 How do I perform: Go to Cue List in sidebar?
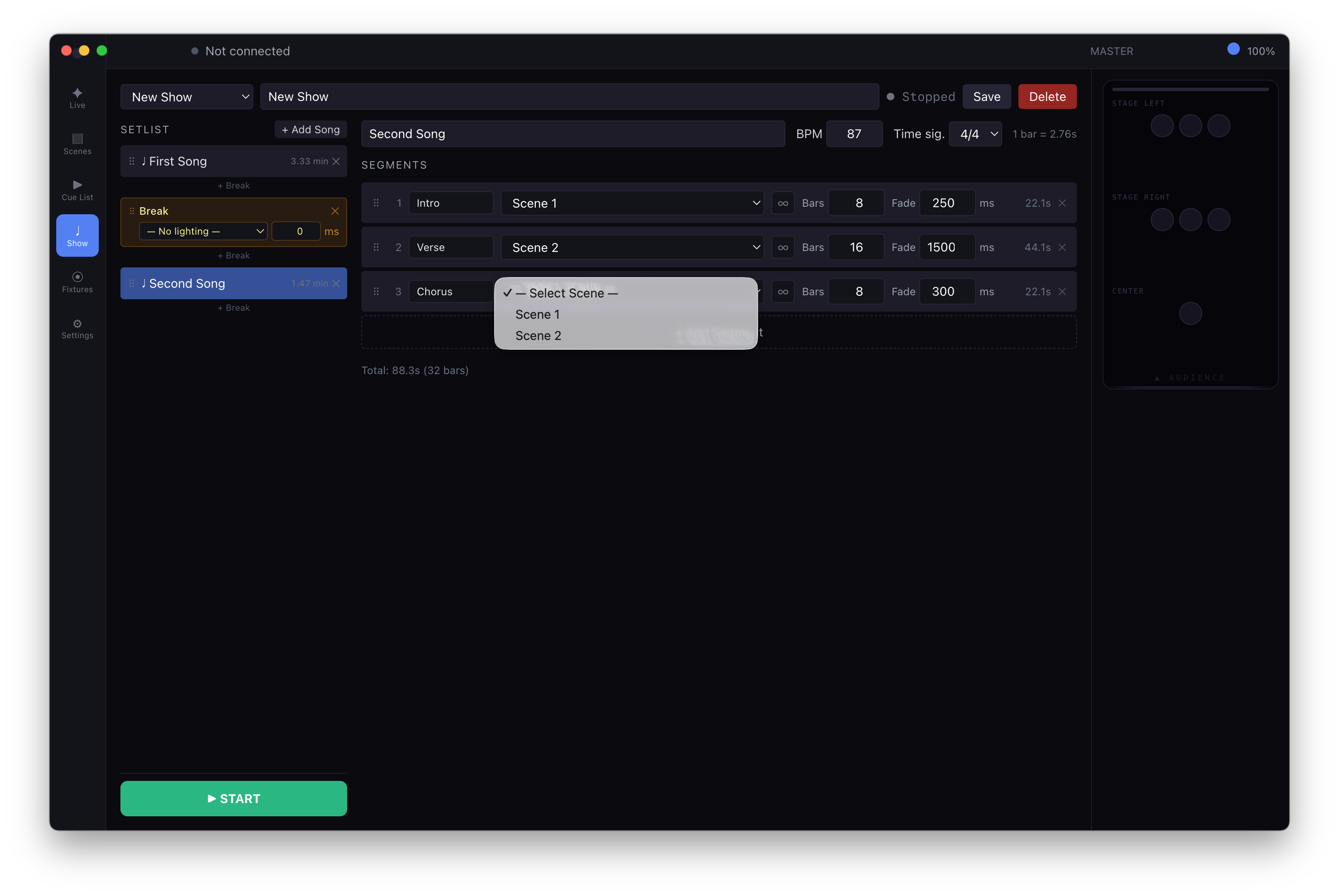77,190
